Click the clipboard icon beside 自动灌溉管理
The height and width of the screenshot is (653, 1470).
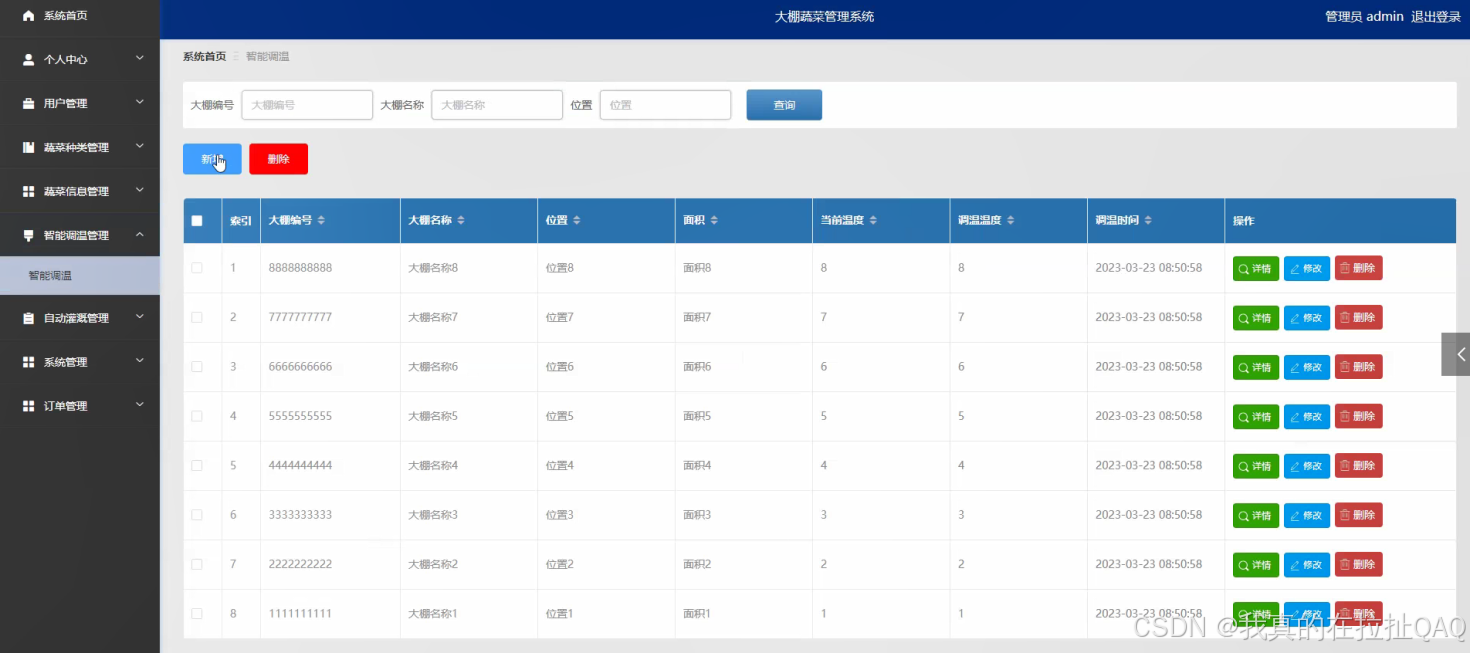(28, 318)
